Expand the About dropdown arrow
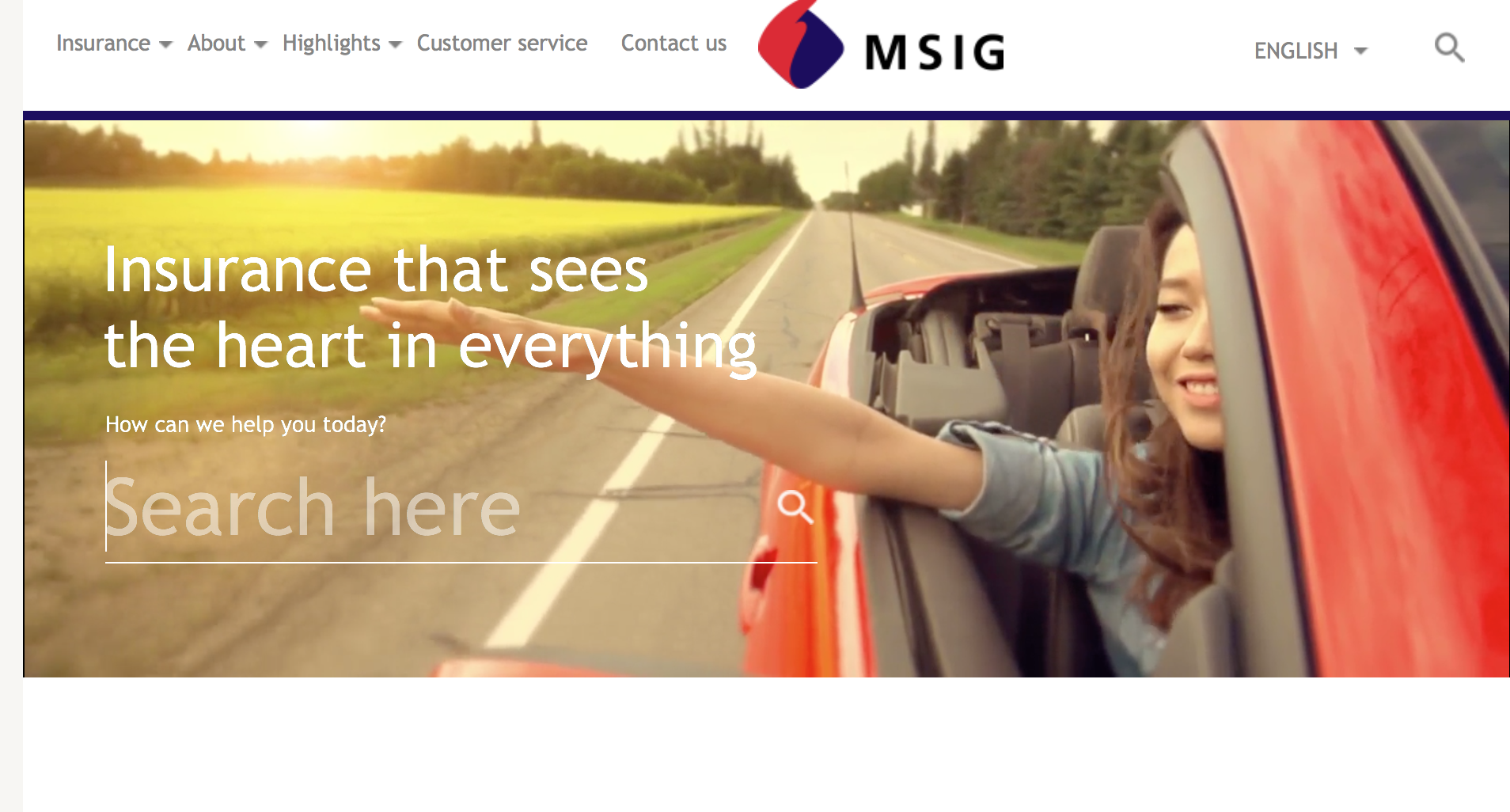Image resolution: width=1510 pixels, height=812 pixels. point(260,45)
